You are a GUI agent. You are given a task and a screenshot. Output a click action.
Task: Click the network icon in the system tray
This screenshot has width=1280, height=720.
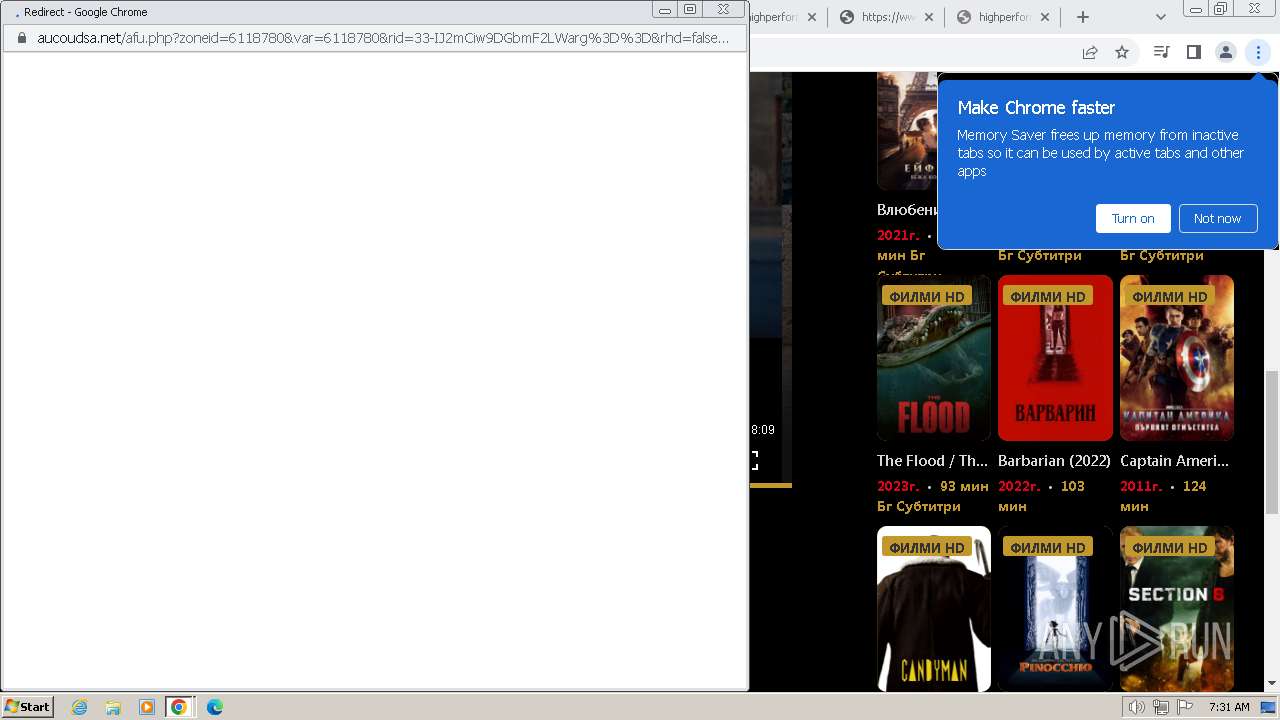pyautogui.click(x=1161, y=707)
